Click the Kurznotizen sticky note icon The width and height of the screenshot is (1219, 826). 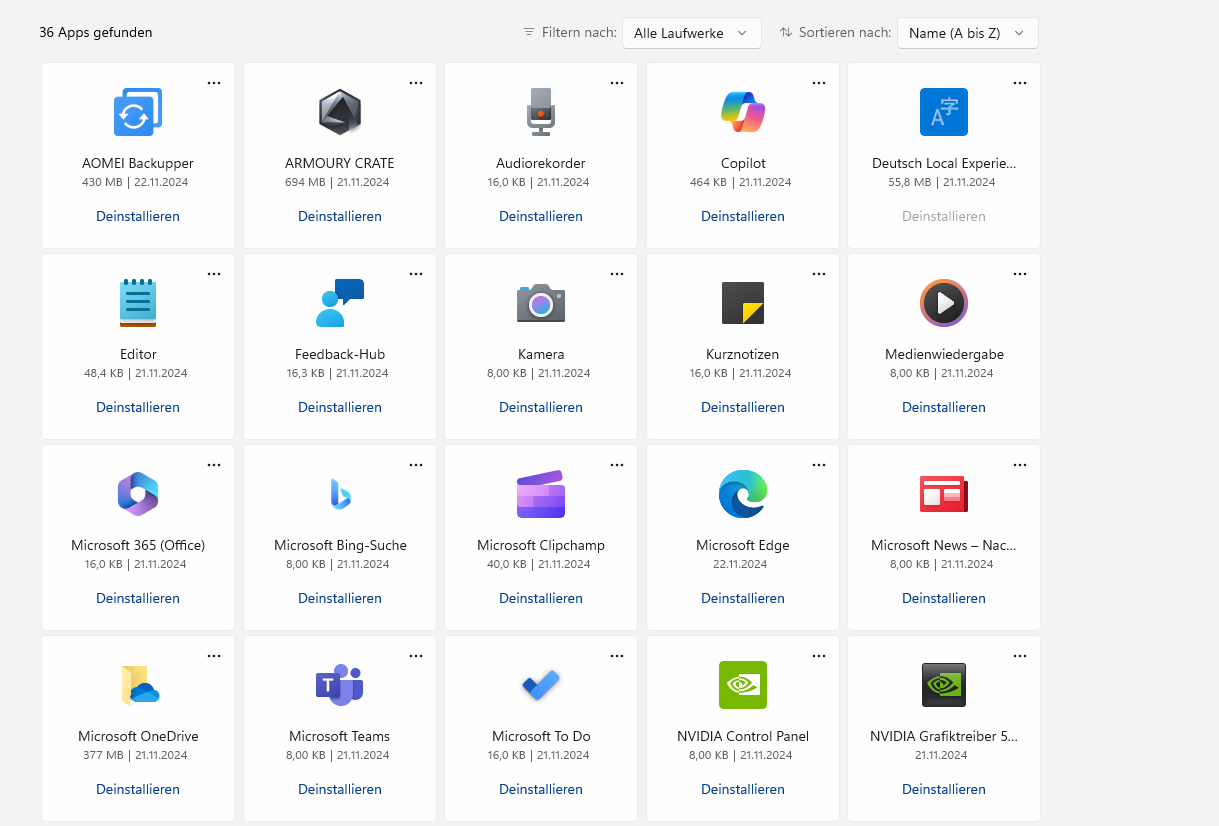743,303
